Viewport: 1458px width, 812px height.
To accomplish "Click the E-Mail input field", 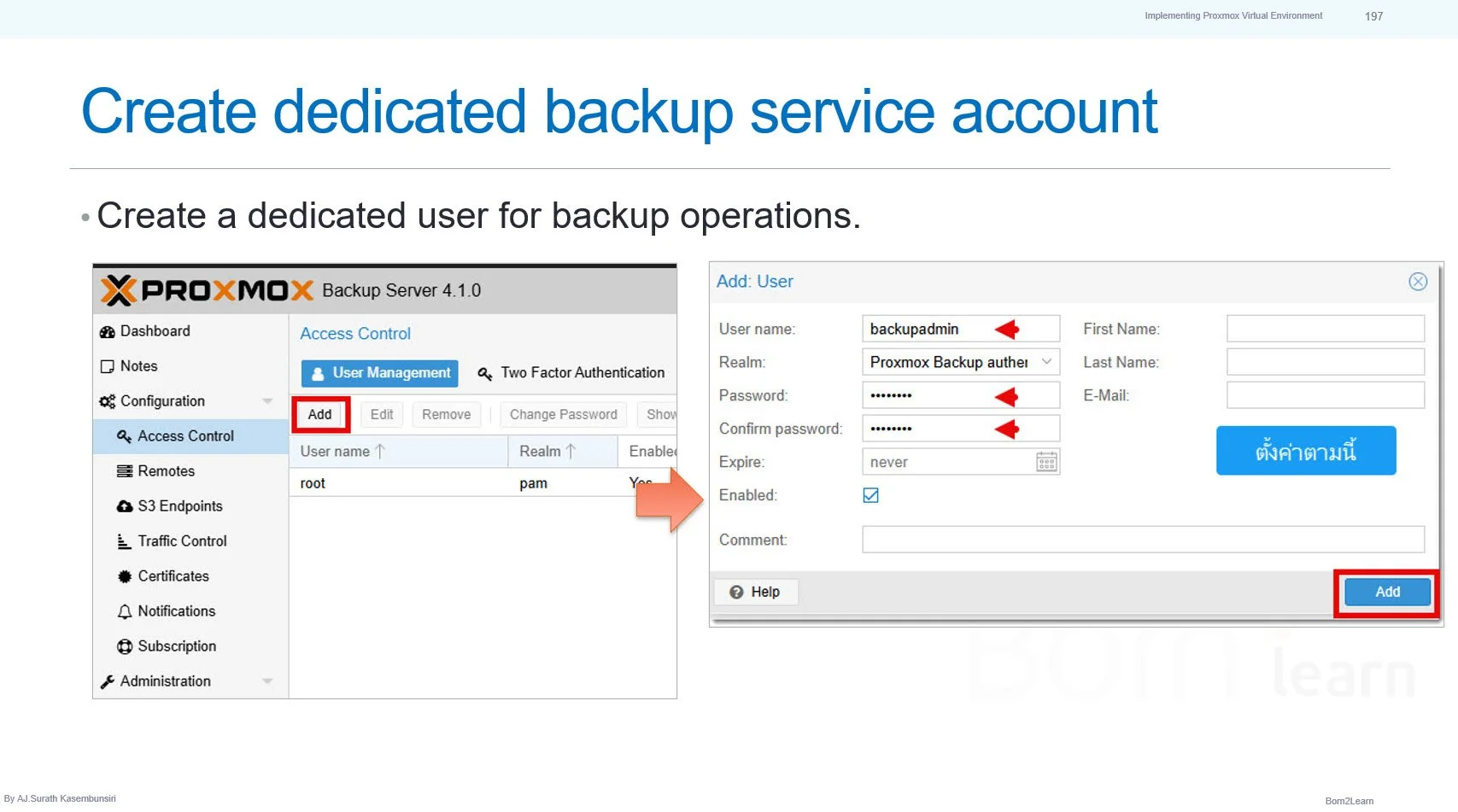I will [1326, 395].
